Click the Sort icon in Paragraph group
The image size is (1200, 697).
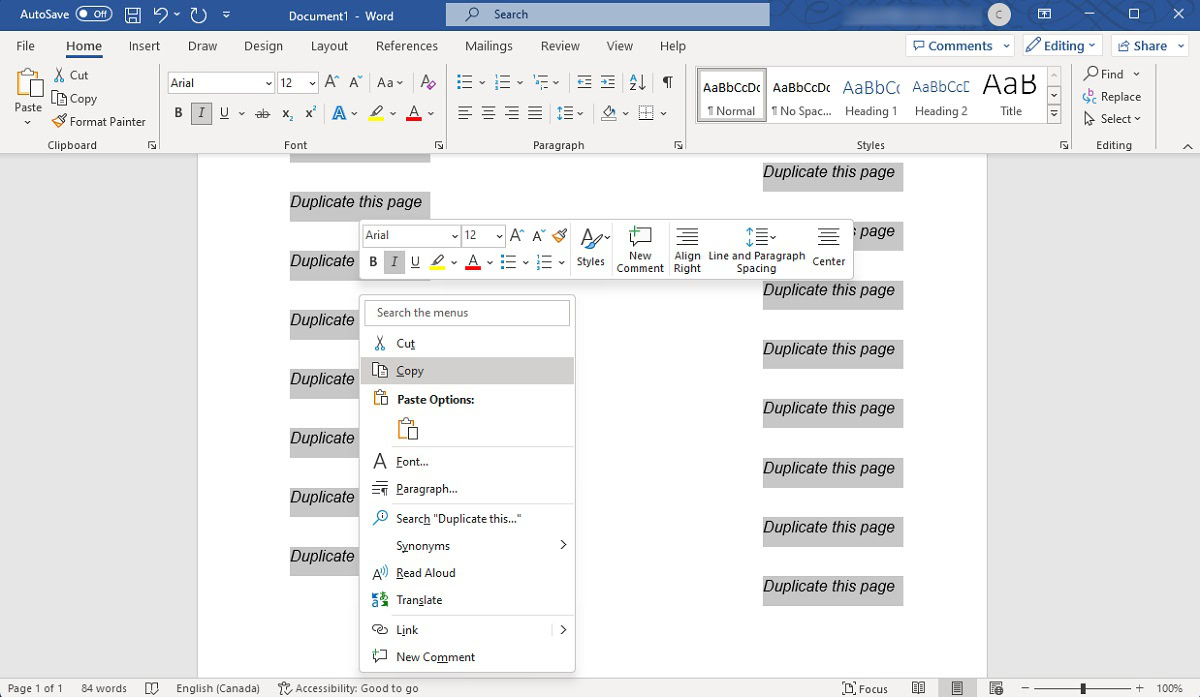point(639,83)
